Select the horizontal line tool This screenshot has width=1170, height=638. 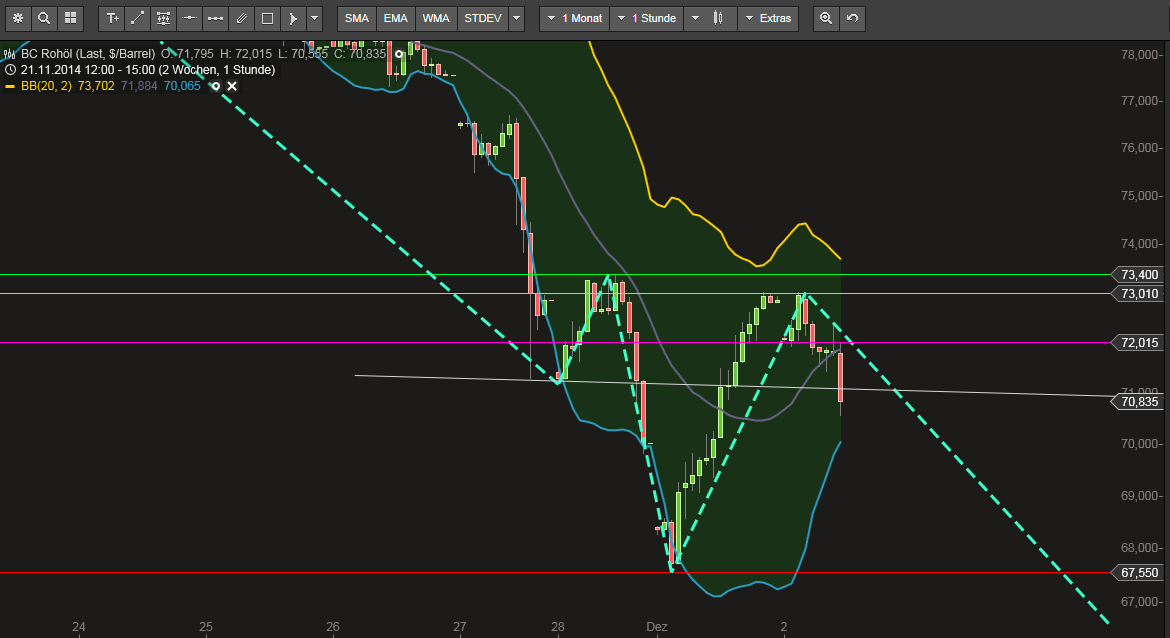tap(190, 18)
